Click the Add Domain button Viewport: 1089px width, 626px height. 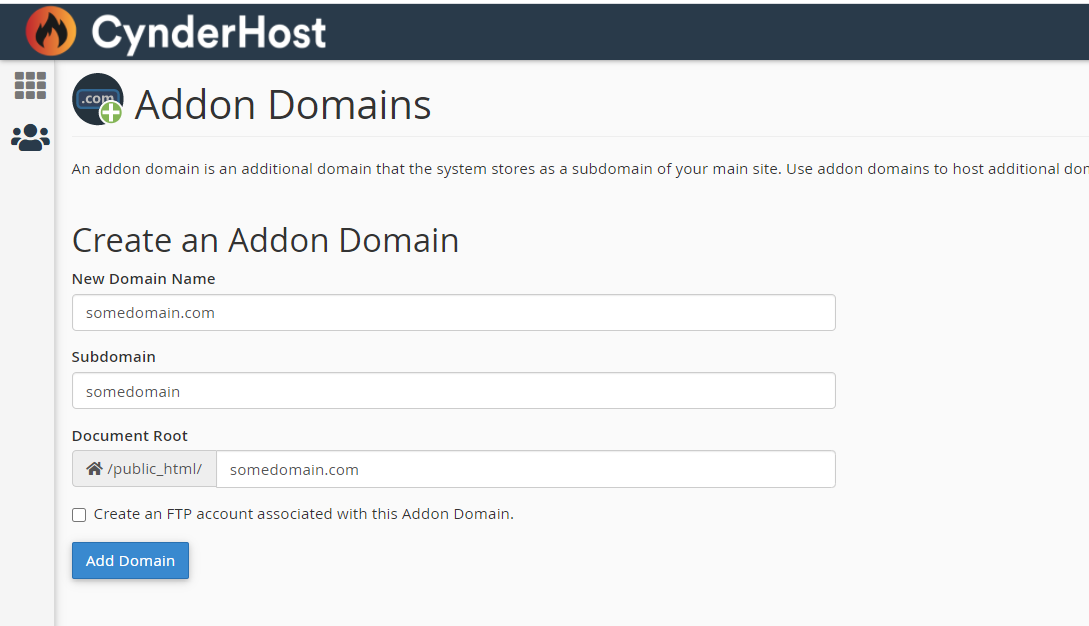point(130,560)
